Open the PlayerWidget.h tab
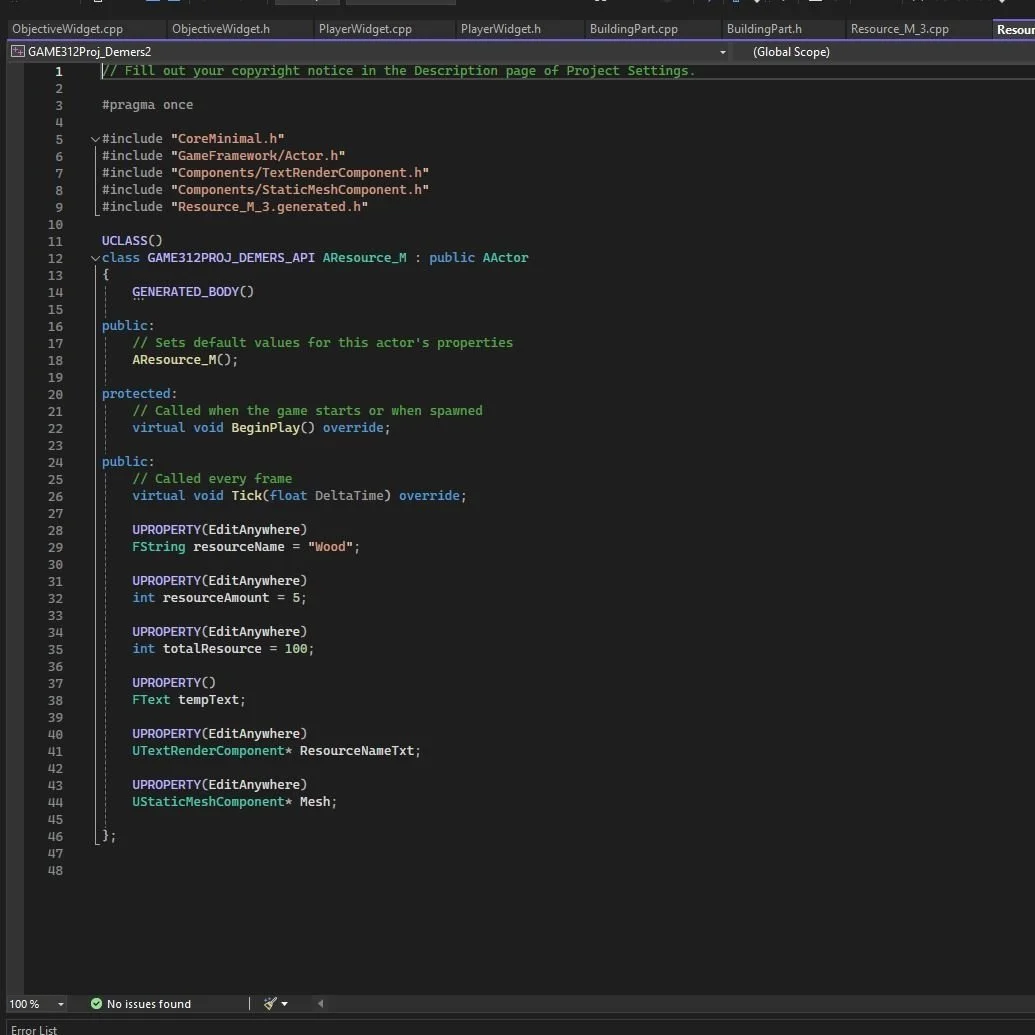Screen dimensions: 1035x1035 click(x=500, y=29)
